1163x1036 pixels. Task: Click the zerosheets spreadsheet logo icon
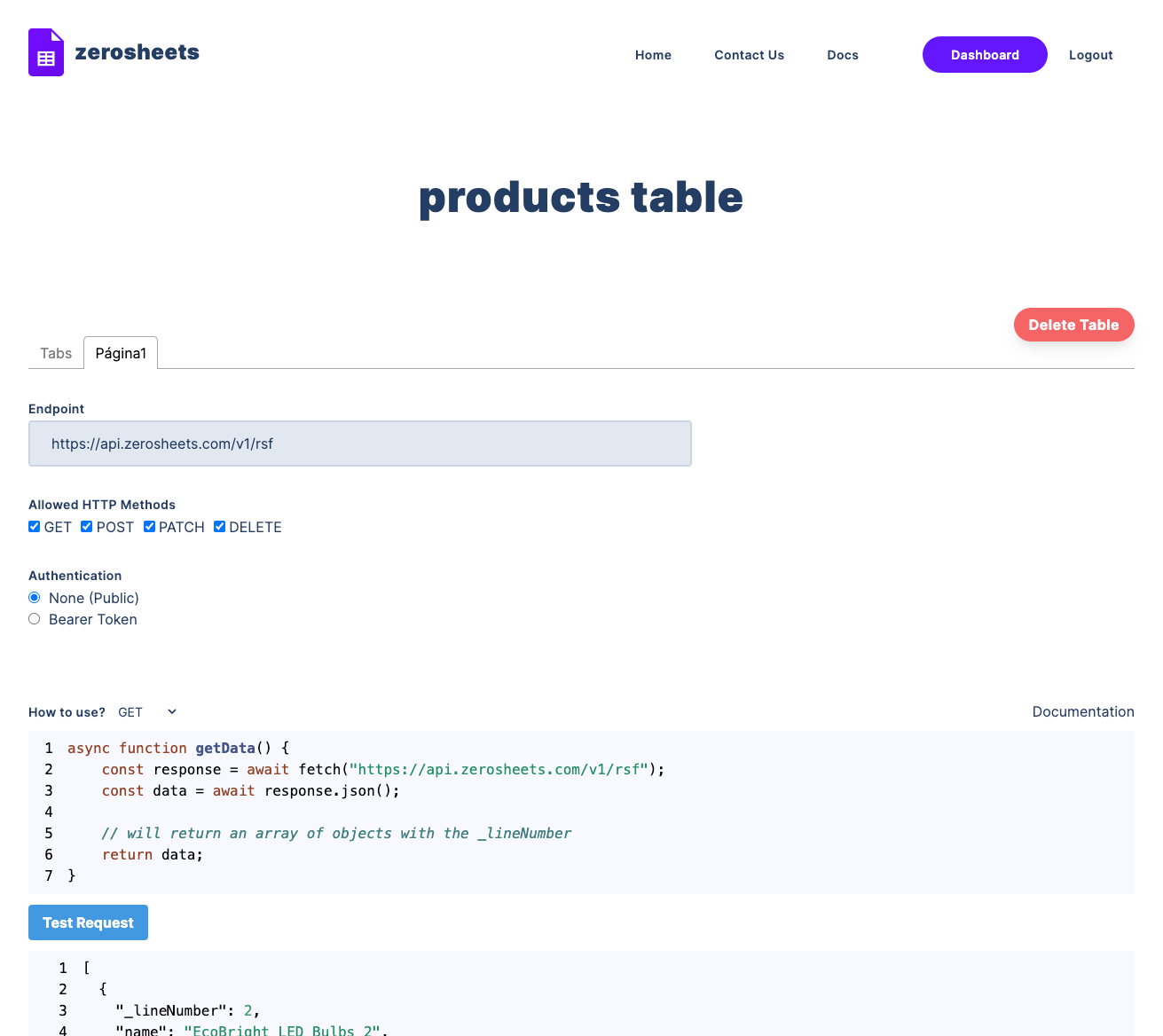tap(46, 52)
